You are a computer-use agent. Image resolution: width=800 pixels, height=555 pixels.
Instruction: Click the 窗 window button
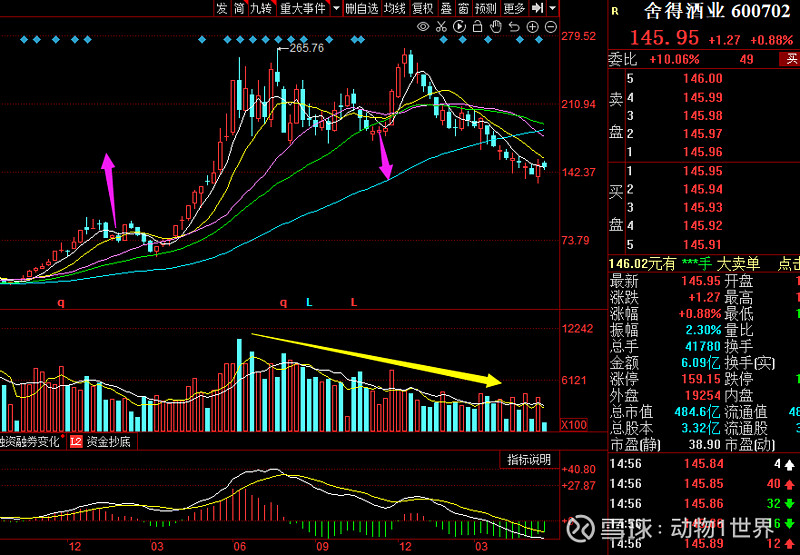[463, 8]
